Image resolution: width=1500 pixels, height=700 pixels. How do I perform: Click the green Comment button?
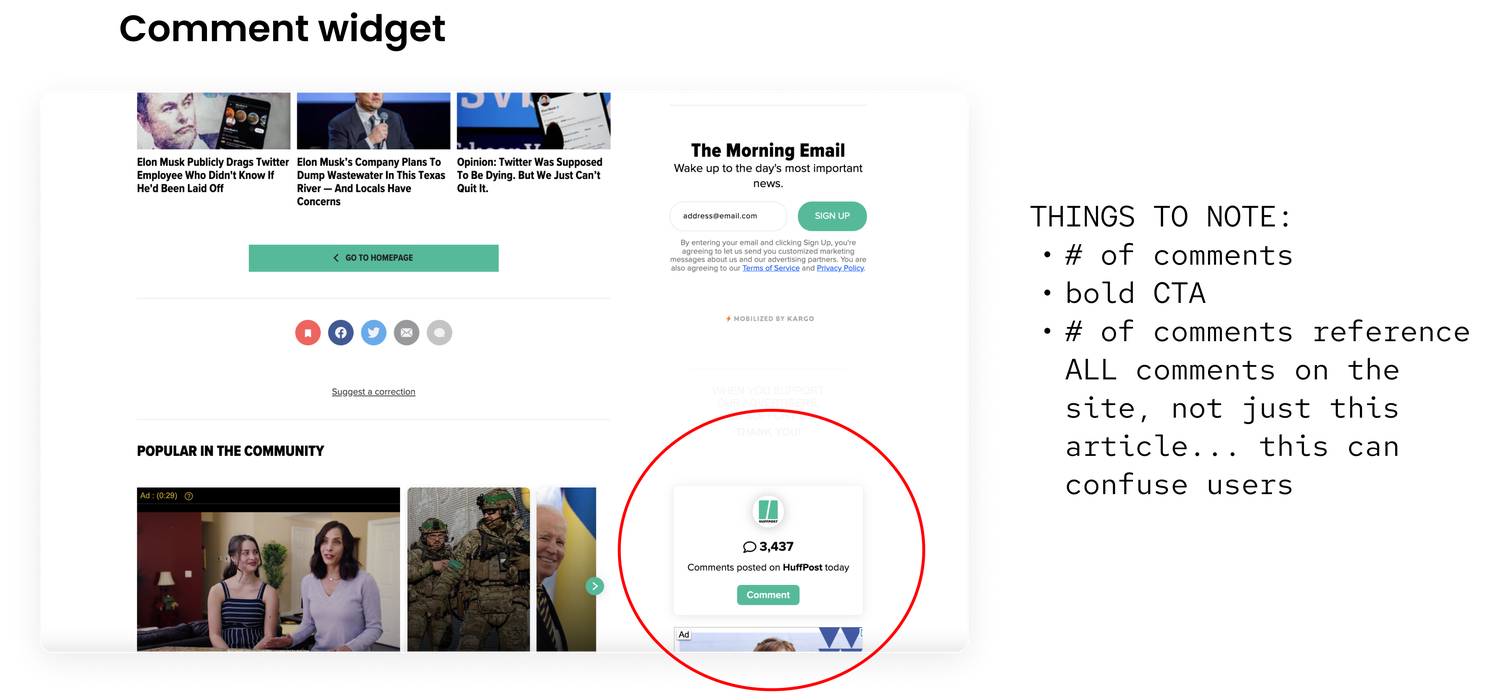pyautogui.click(x=768, y=595)
